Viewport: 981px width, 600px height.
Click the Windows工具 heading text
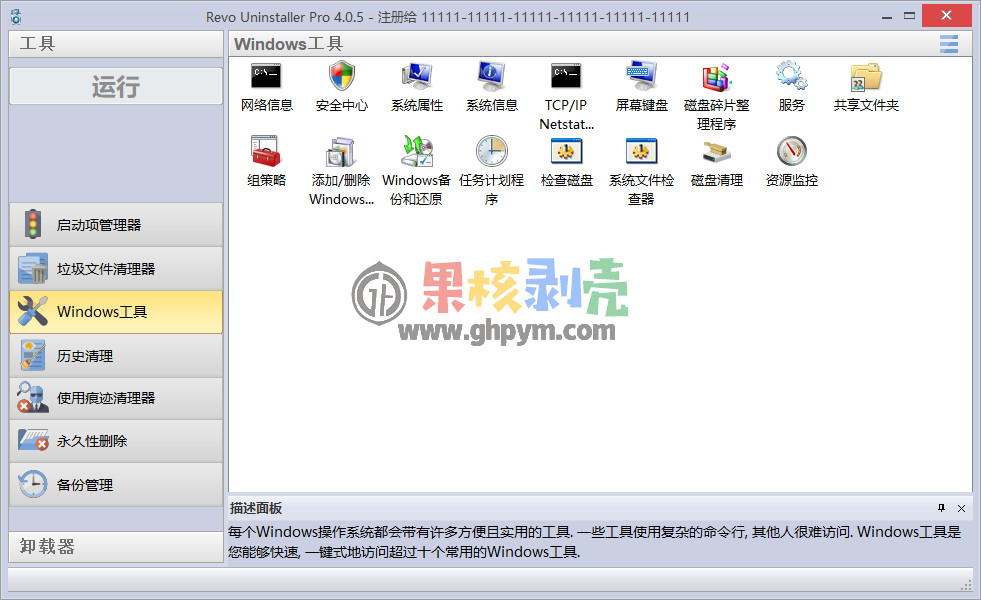tap(288, 44)
